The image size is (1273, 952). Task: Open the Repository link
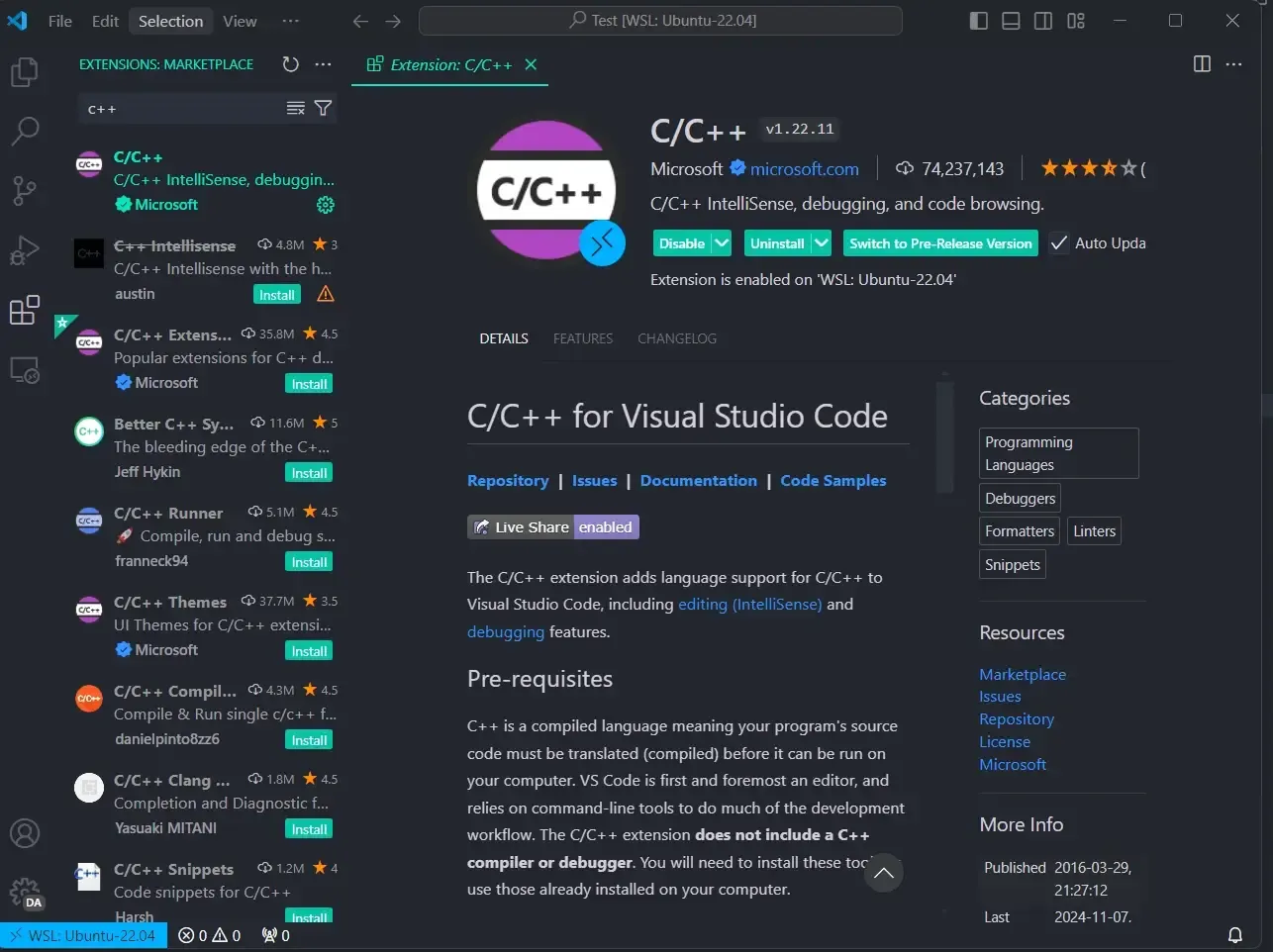(508, 480)
